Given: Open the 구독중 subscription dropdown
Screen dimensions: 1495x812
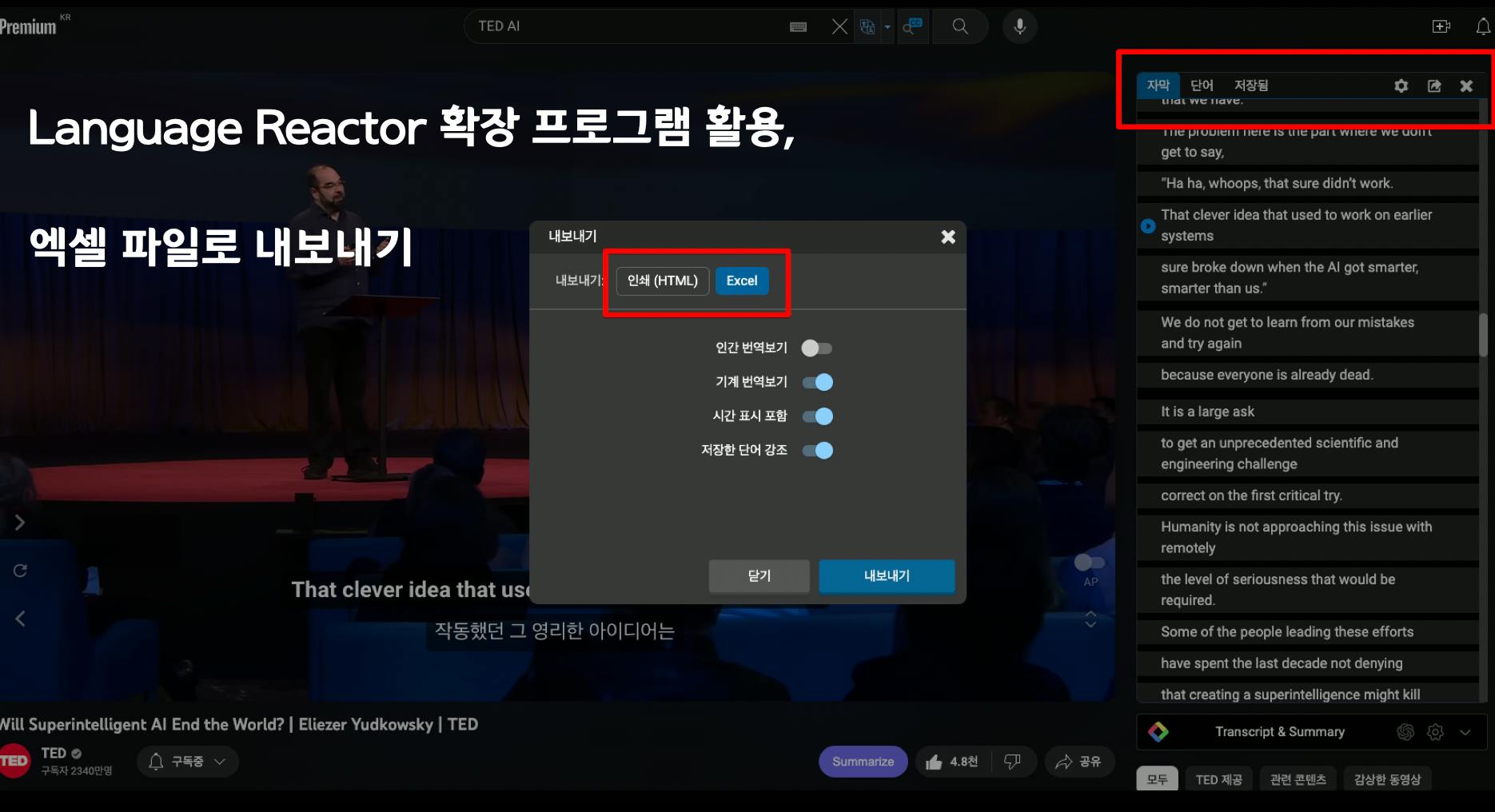Looking at the screenshot, I should 188,762.
